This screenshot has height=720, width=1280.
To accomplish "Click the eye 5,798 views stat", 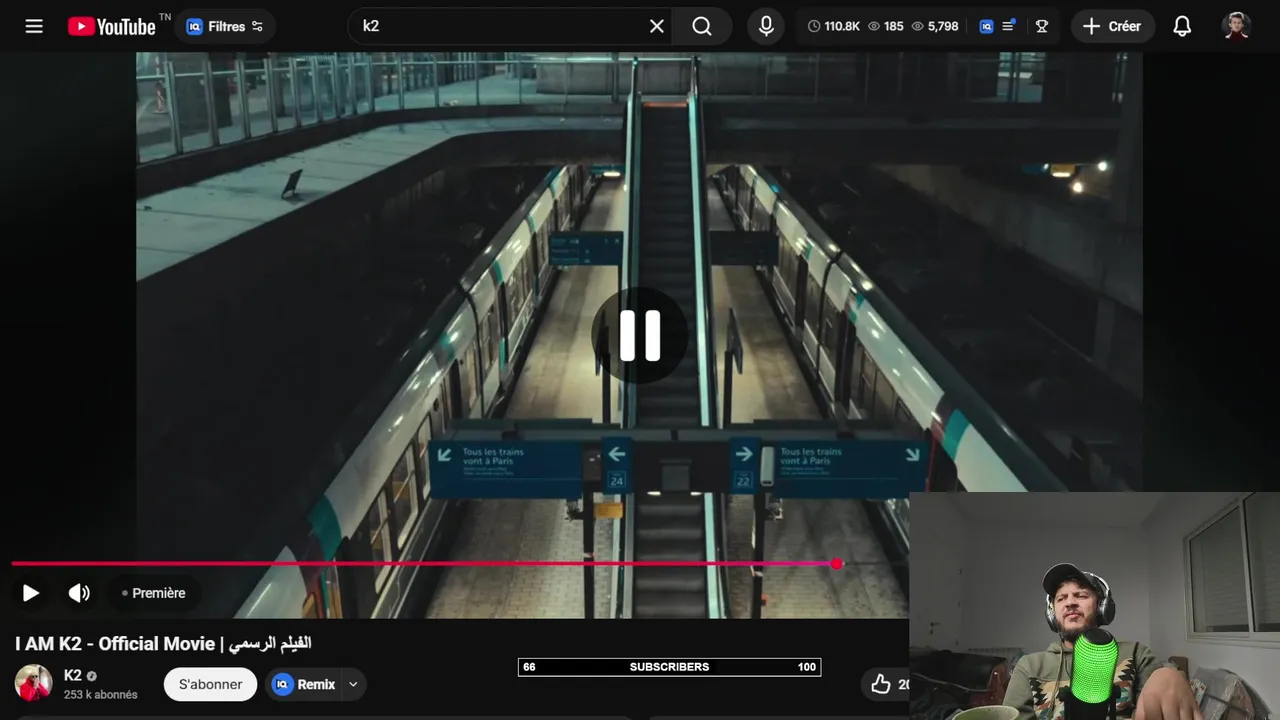I will coord(934,26).
